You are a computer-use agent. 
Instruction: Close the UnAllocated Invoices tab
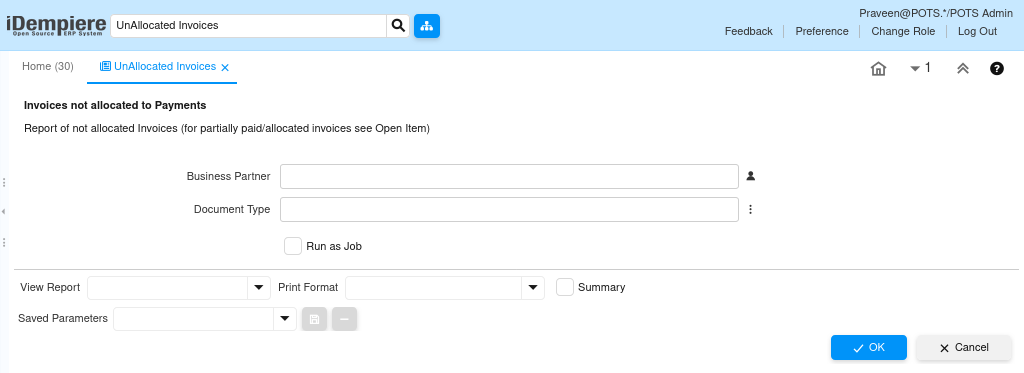pyautogui.click(x=225, y=67)
